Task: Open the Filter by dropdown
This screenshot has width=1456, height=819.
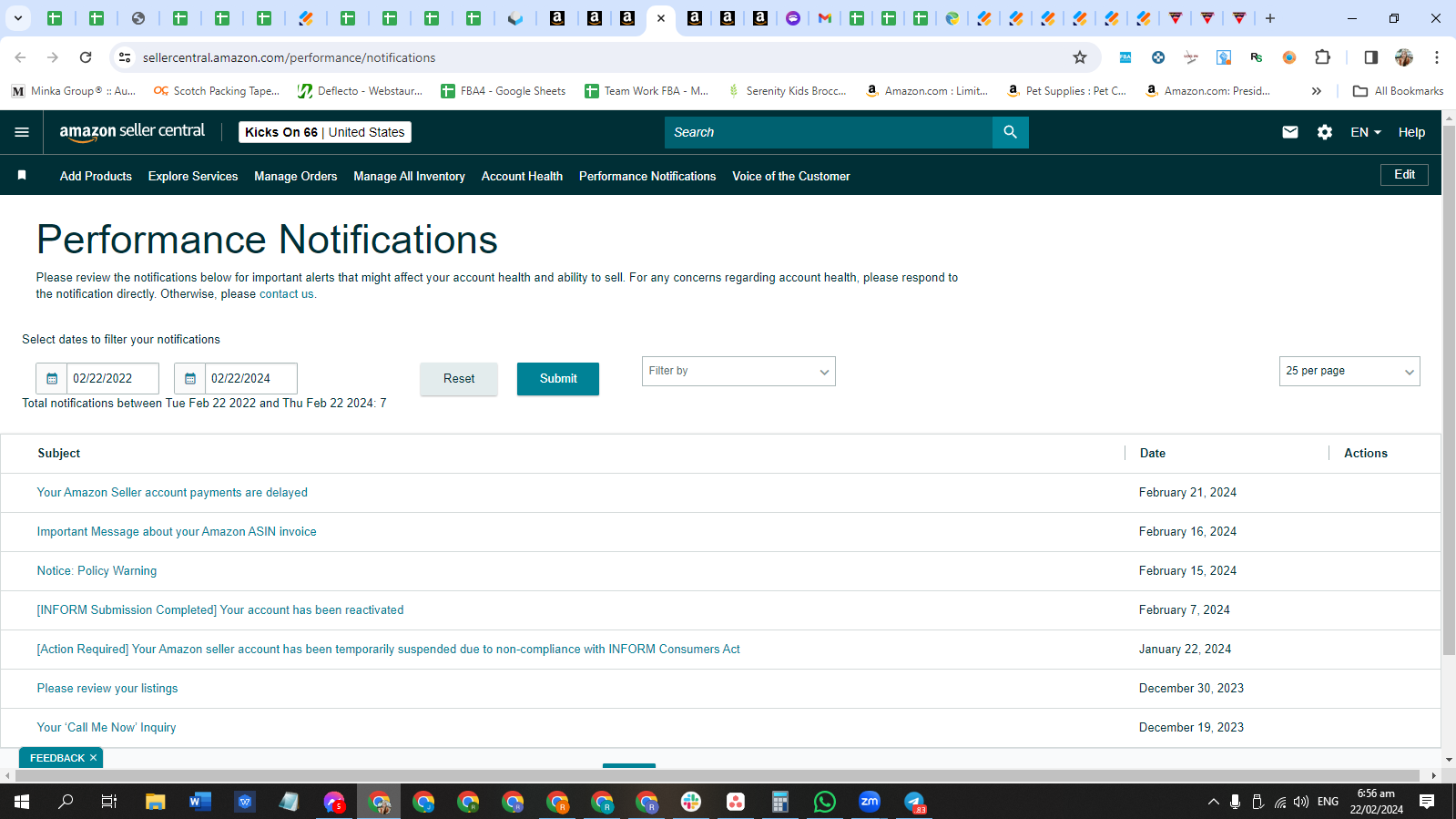Action: 738,371
